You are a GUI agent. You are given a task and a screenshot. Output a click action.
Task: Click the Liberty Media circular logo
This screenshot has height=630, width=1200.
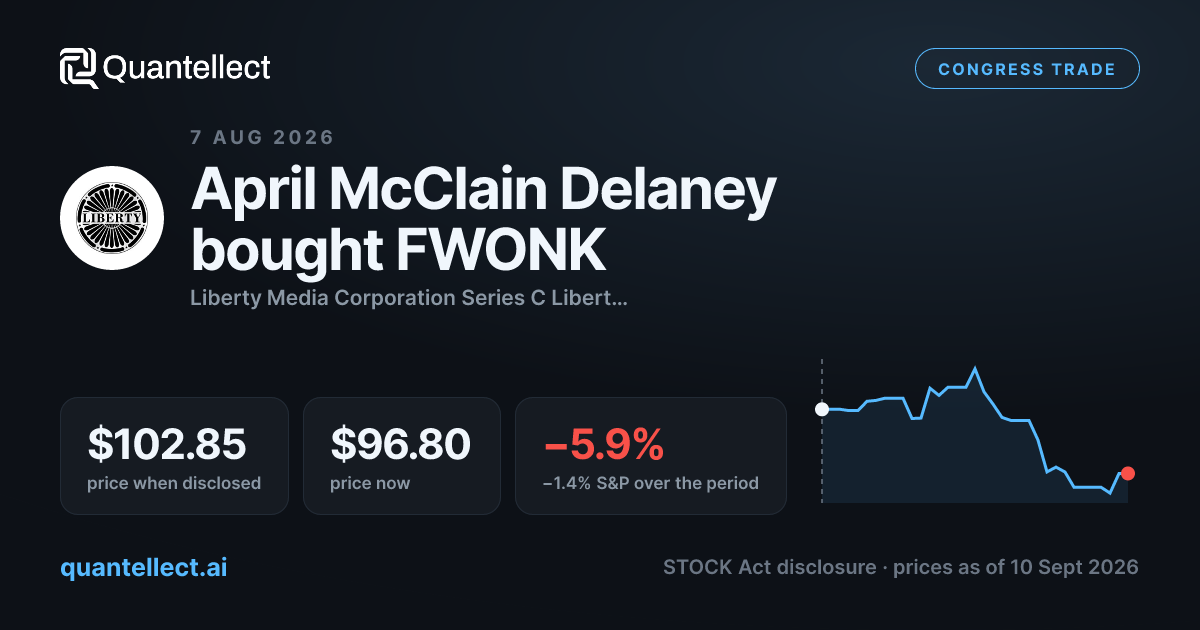click(x=112, y=218)
